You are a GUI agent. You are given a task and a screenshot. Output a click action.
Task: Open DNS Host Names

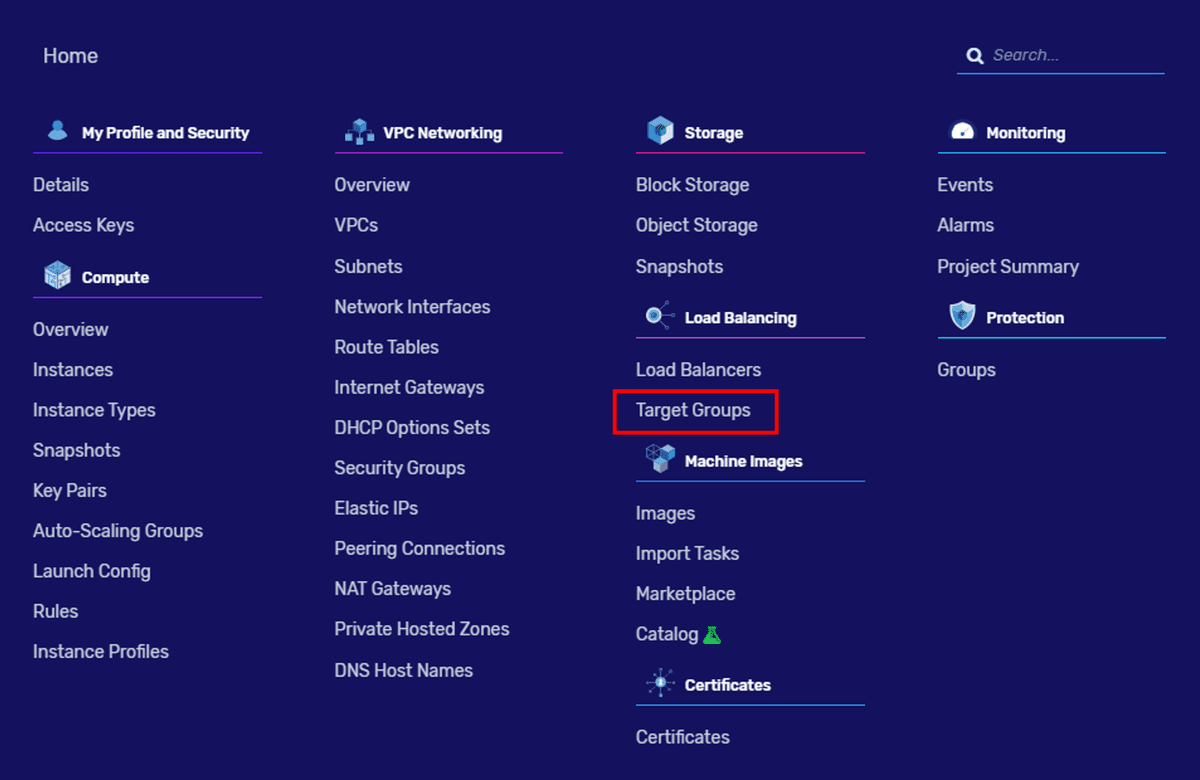404,671
